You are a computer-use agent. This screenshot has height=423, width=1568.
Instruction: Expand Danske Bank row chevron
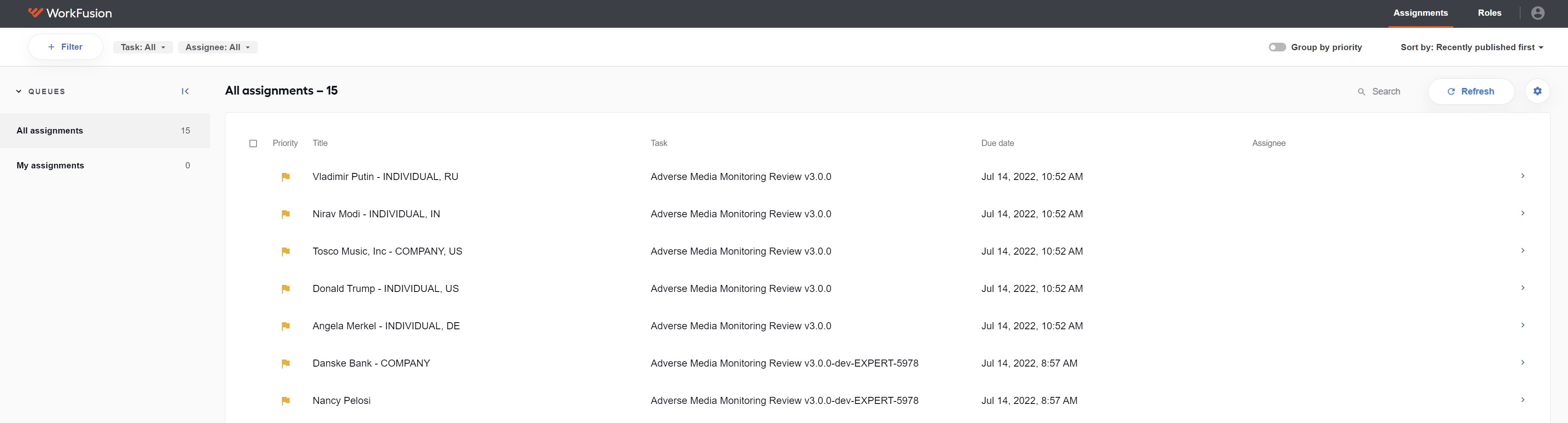pyautogui.click(x=1522, y=362)
